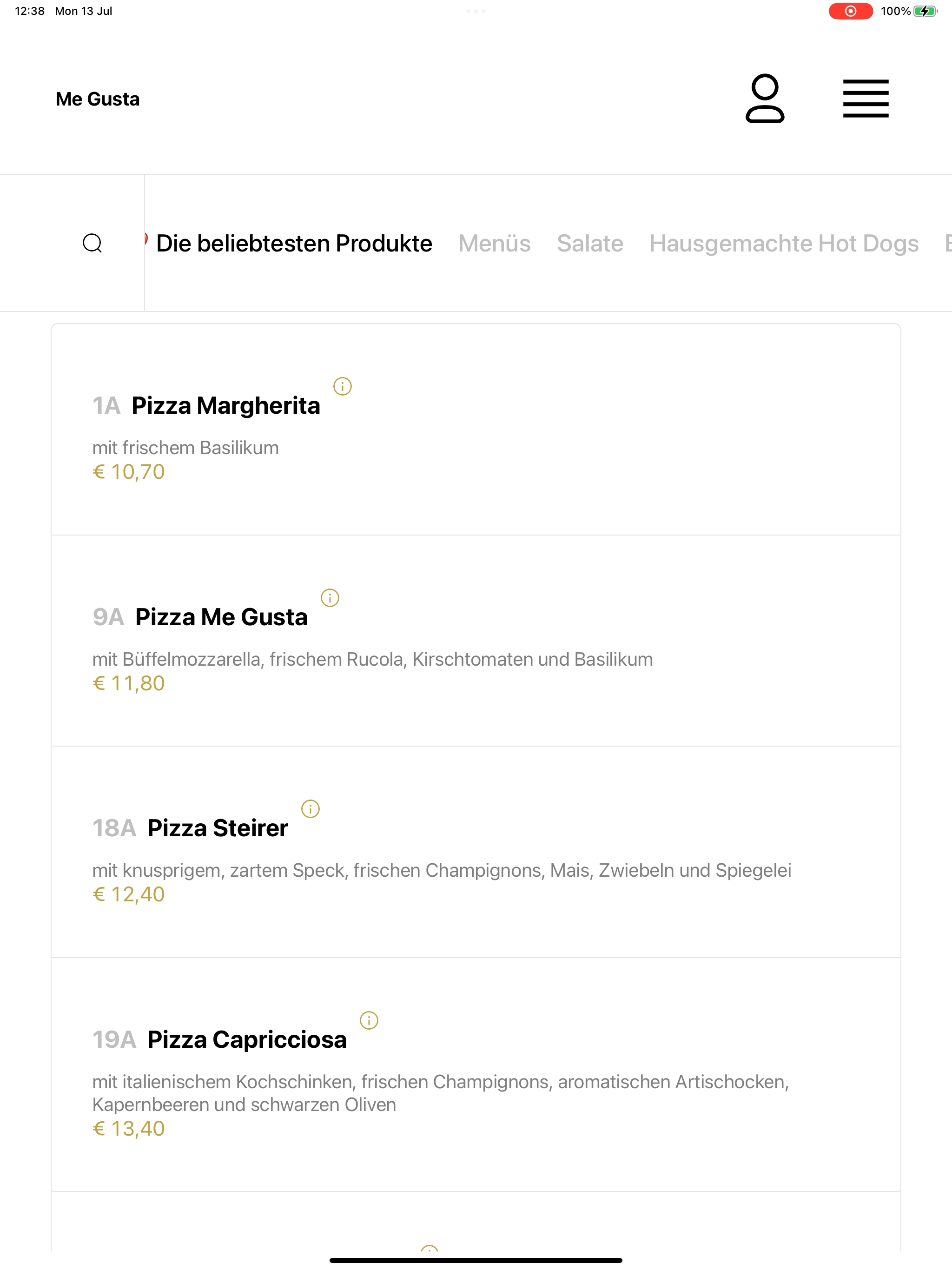
Task: Show info for Pizza Margherita
Action: click(x=343, y=386)
